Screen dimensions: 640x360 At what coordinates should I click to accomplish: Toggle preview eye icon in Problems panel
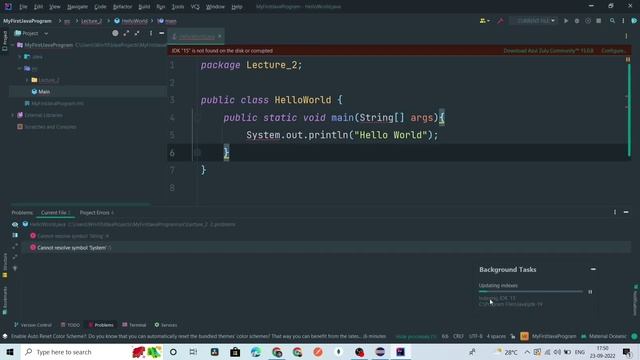(15, 224)
